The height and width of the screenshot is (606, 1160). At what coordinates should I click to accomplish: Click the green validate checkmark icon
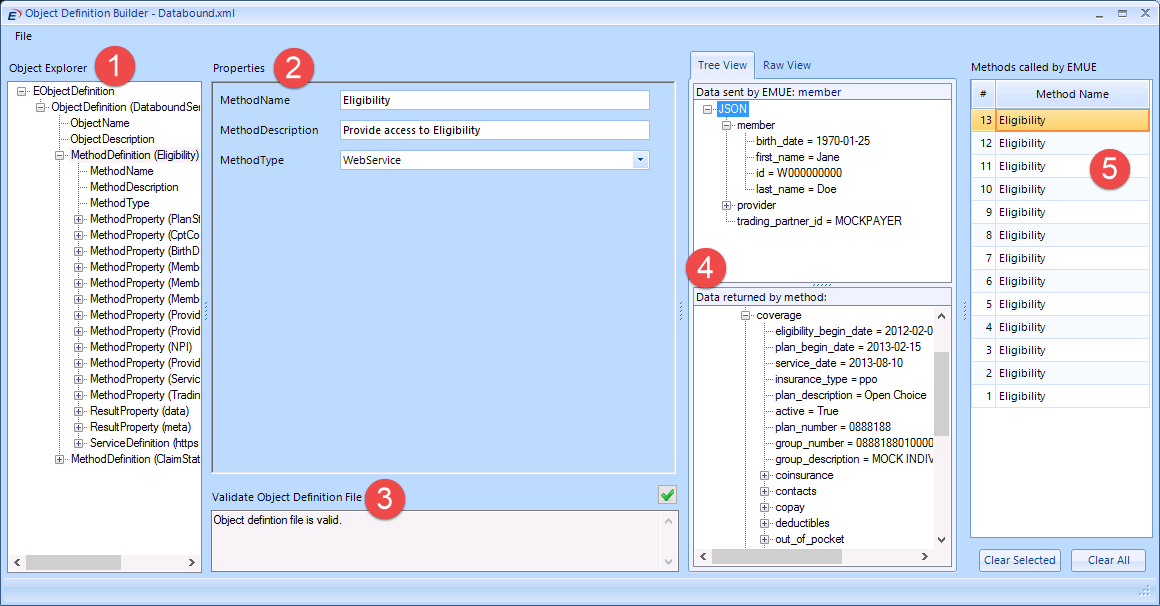coord(667,495)
